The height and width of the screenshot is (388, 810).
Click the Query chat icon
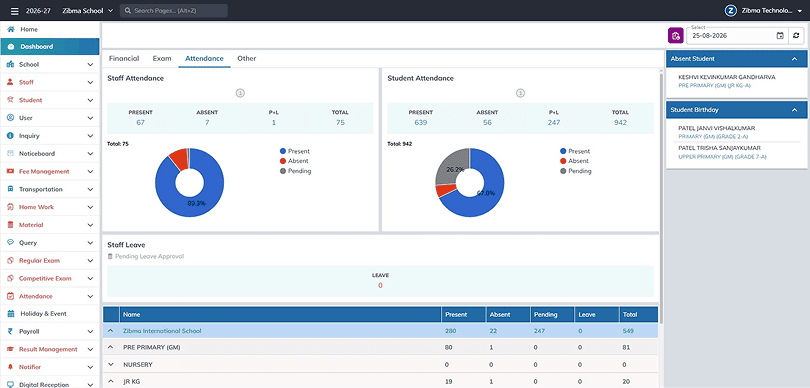10,243
